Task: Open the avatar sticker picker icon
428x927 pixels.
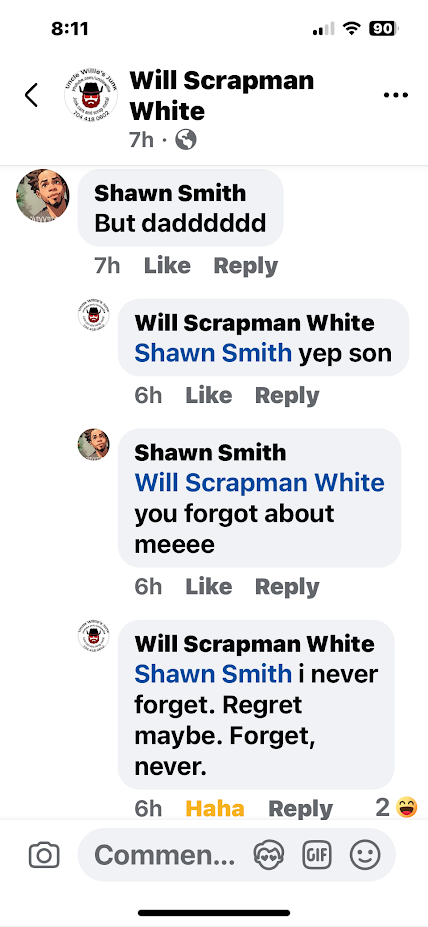Action: coord(269,855)
